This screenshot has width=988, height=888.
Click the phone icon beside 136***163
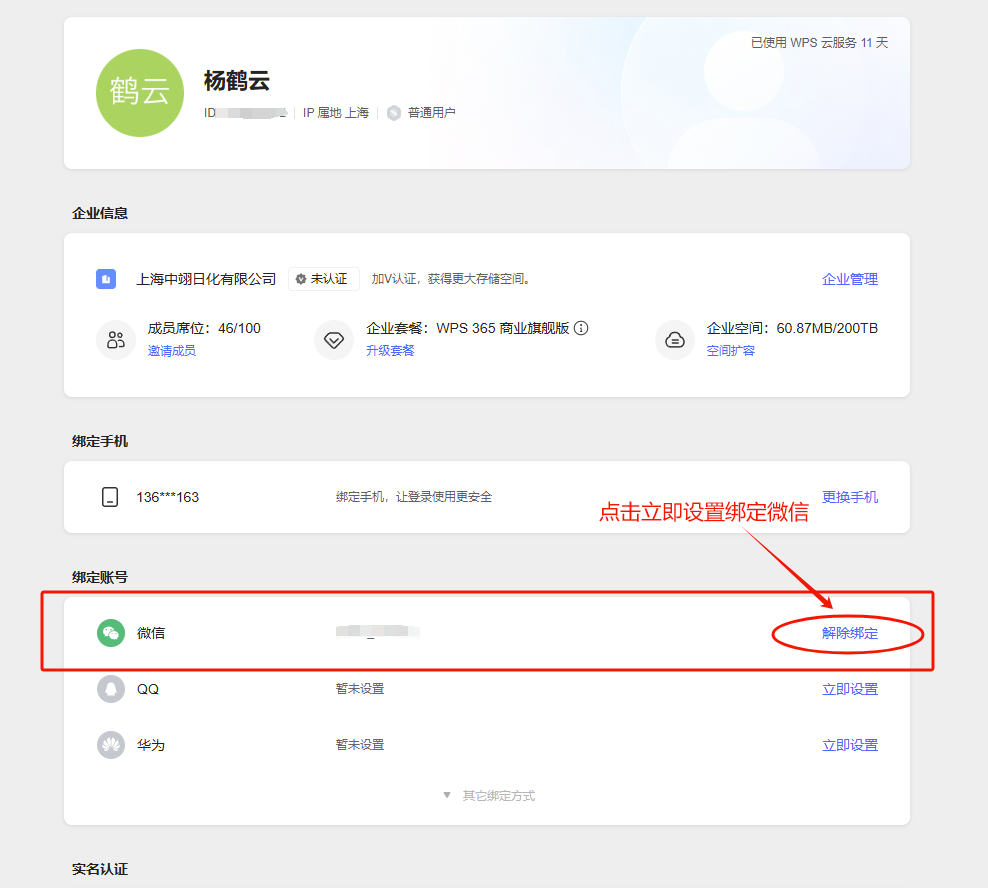pyautogui.click(x=110, y=497)
